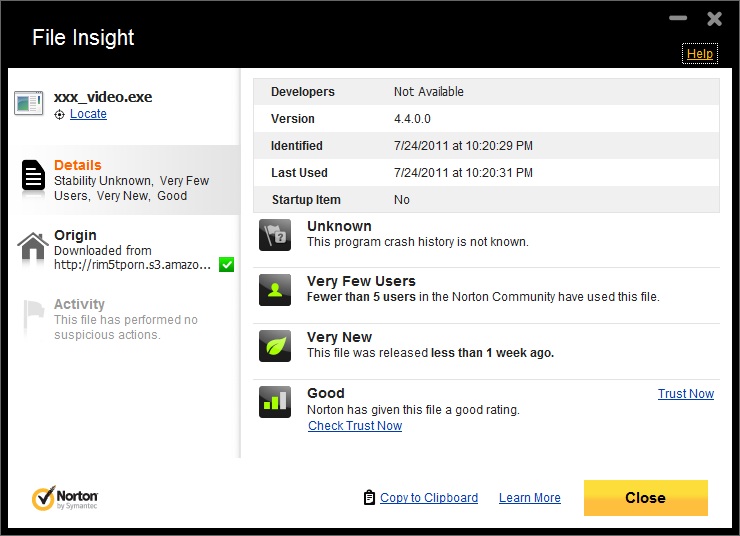Click the Locate link
Viewport: 740px width, 536px height.
click(x=88, y=114)
